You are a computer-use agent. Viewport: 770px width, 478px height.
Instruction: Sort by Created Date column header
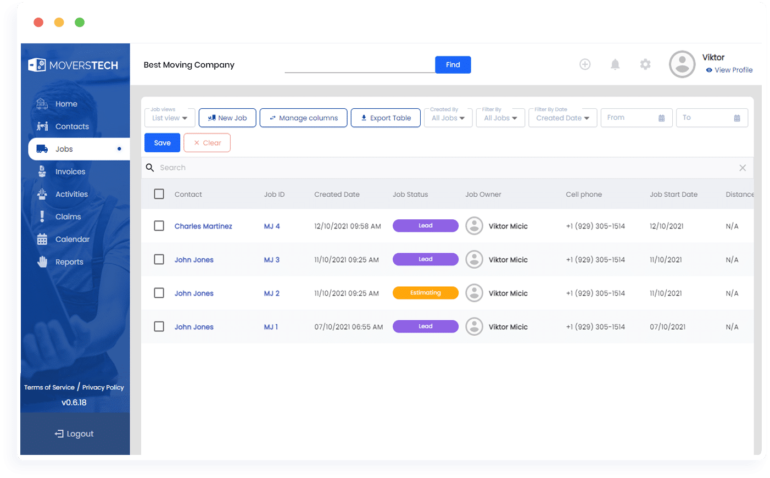point(337,194)
